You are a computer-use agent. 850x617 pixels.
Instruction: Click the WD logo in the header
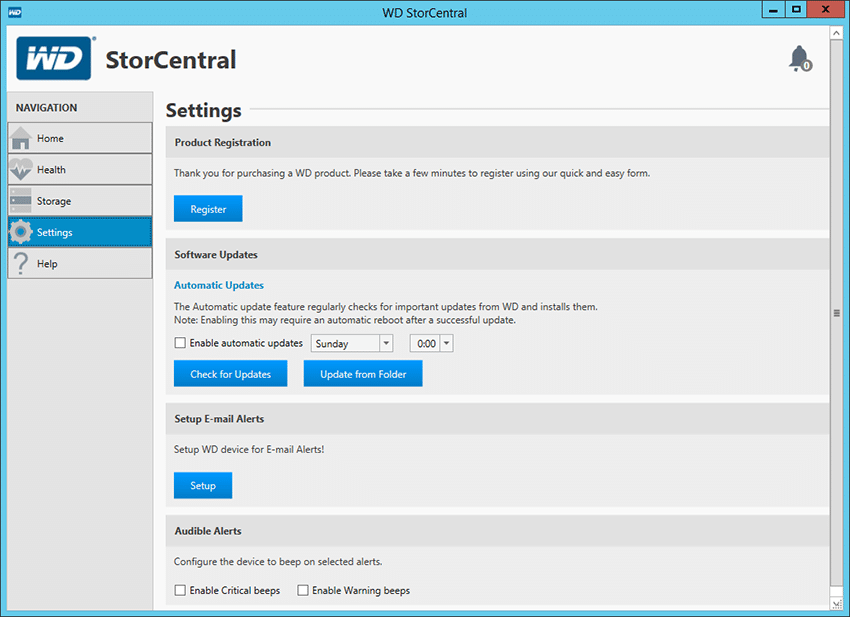(54, 58)
